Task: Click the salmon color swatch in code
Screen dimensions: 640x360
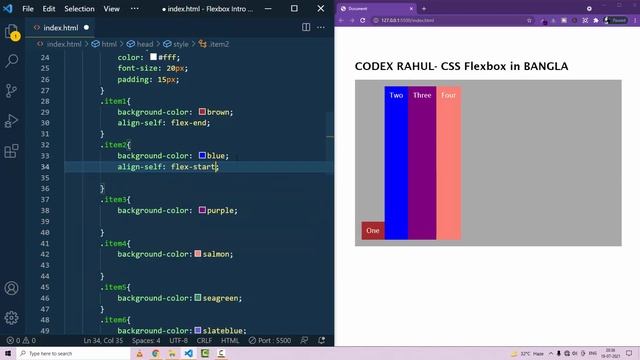Action: [198, 253]
